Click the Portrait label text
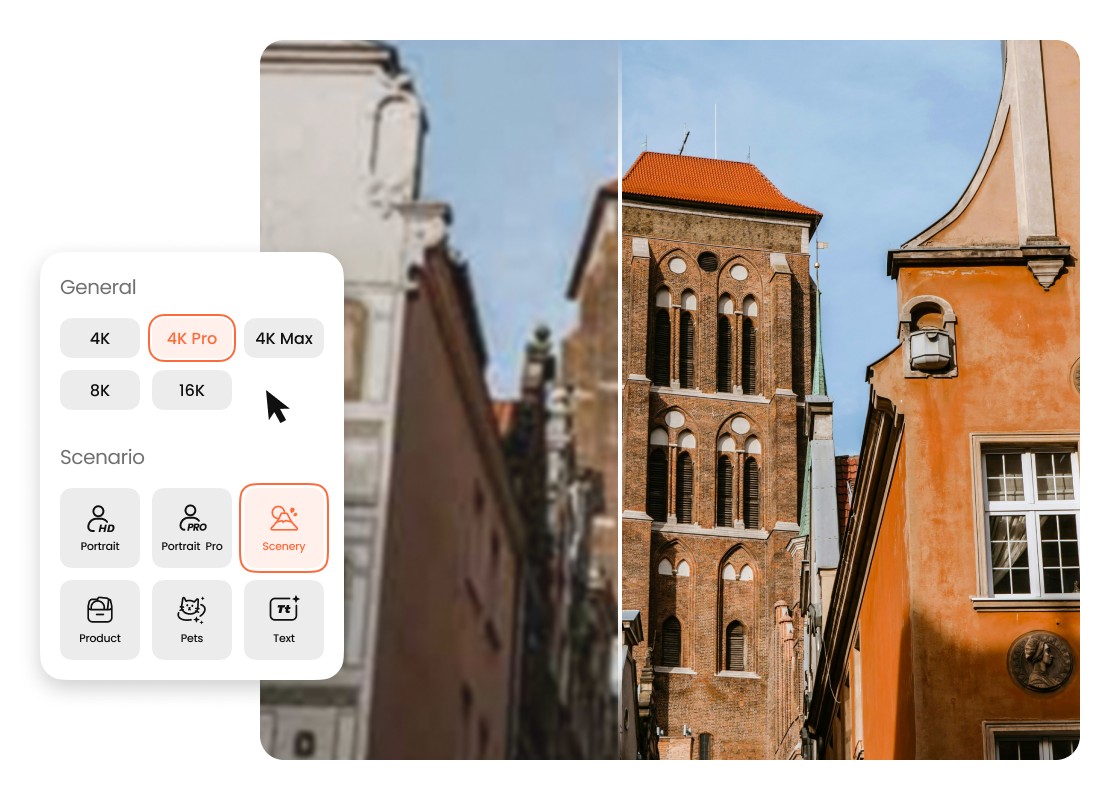The image size is (1120, 800). tap(100, 546)
